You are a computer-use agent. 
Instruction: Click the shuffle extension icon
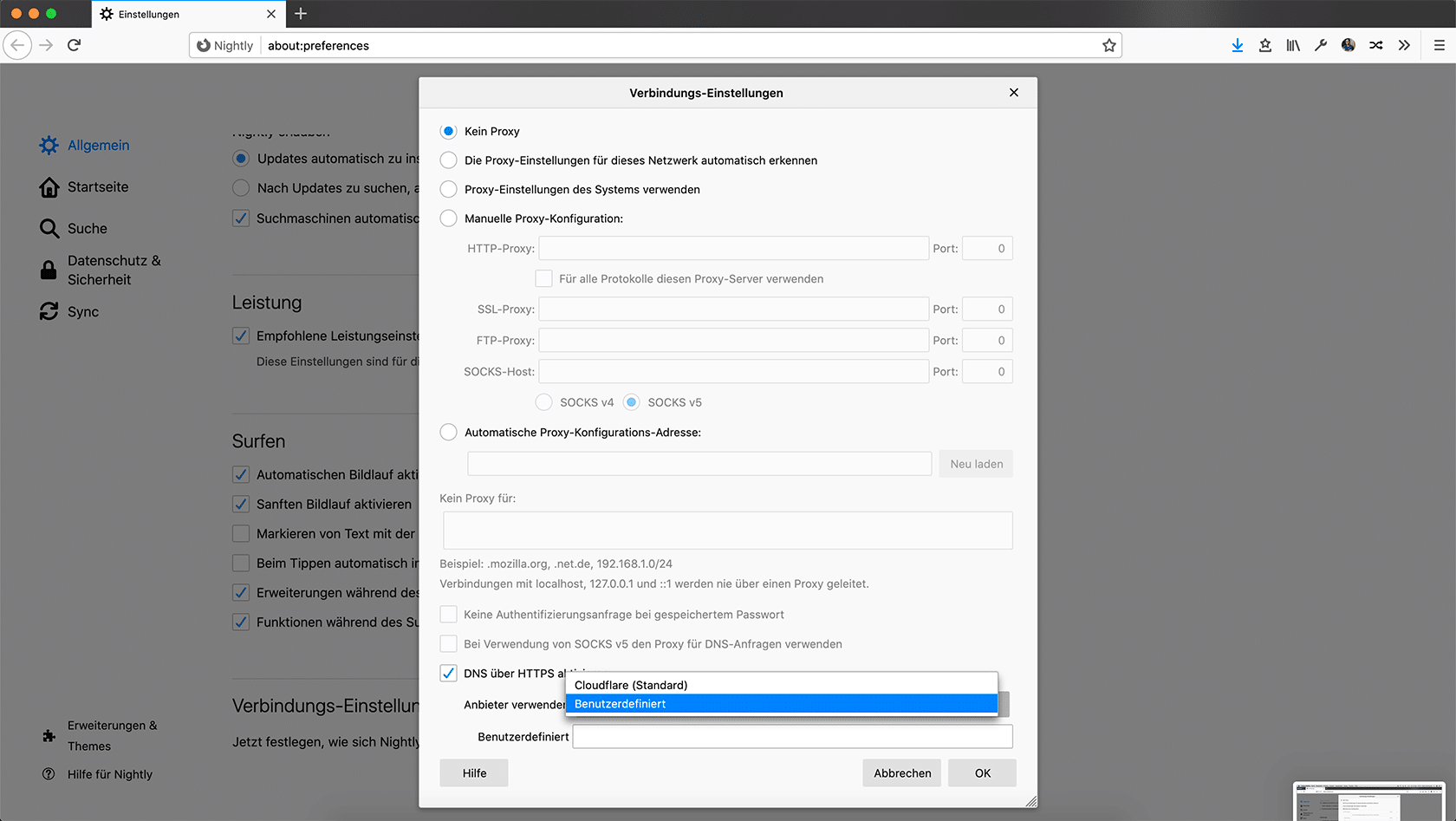click(1375, 45)
